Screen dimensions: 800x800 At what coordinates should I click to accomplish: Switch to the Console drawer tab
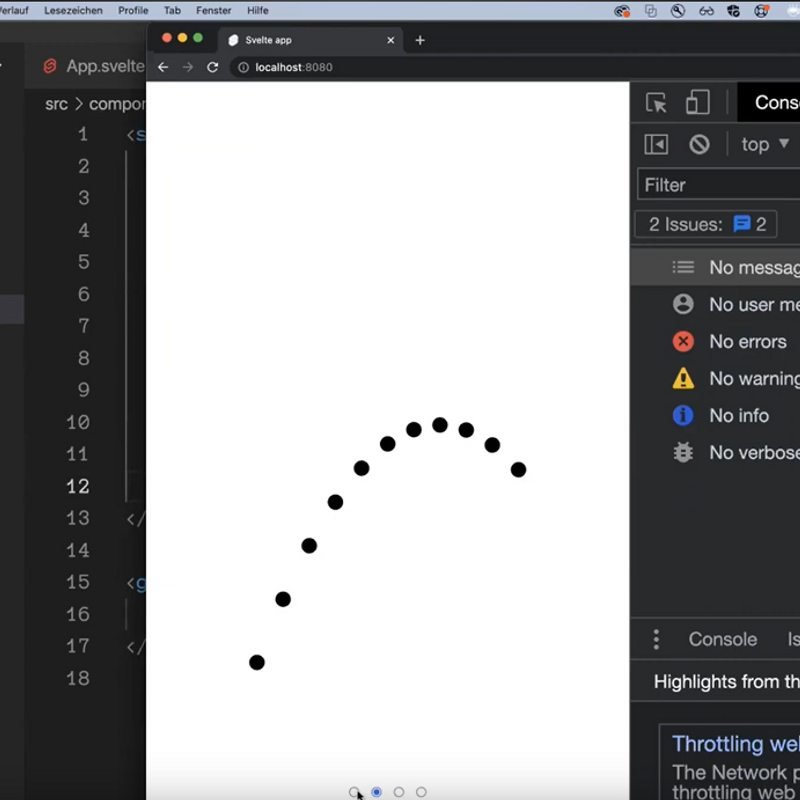click(x=722, y=639)
